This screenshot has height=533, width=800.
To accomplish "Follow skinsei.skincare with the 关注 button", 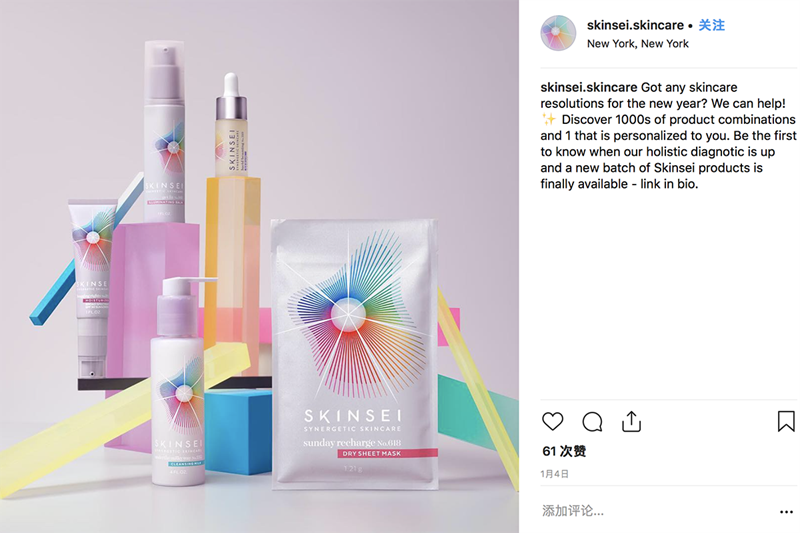I will click(x=711, y=25).
